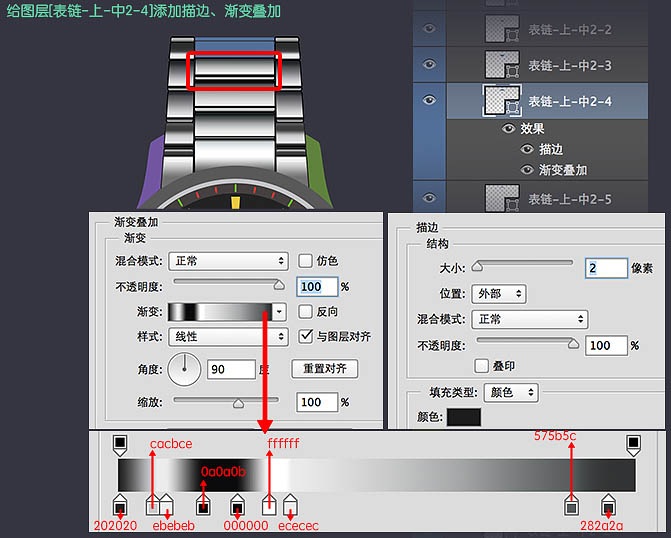Click stroke 不透明度 slider handle

573,344
